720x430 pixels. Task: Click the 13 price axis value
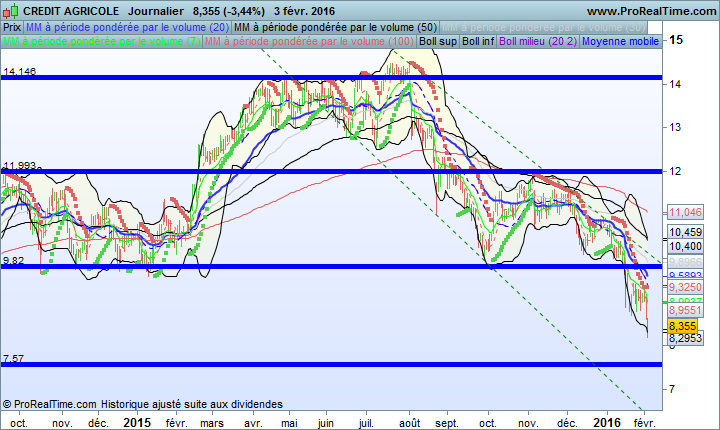pos(675,127)
